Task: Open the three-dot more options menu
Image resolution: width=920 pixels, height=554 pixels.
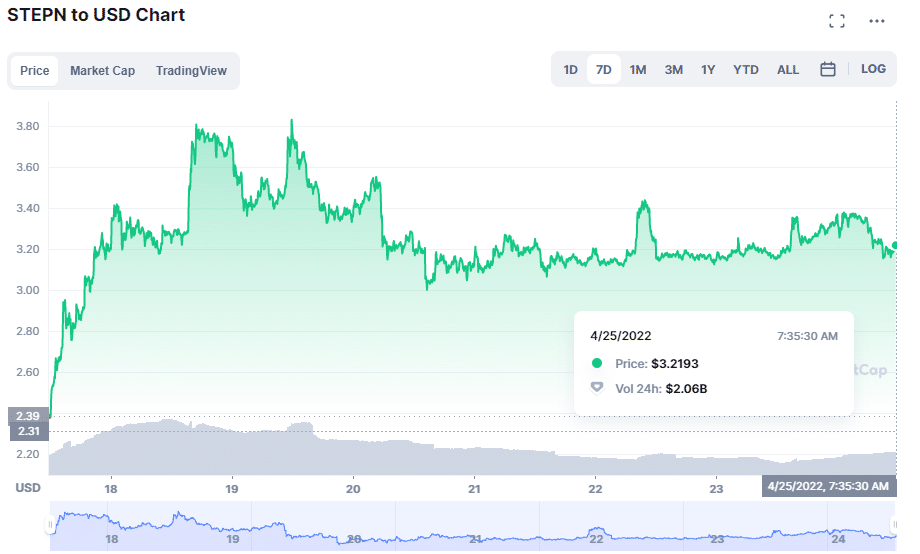Action: [x=877, y=21]
